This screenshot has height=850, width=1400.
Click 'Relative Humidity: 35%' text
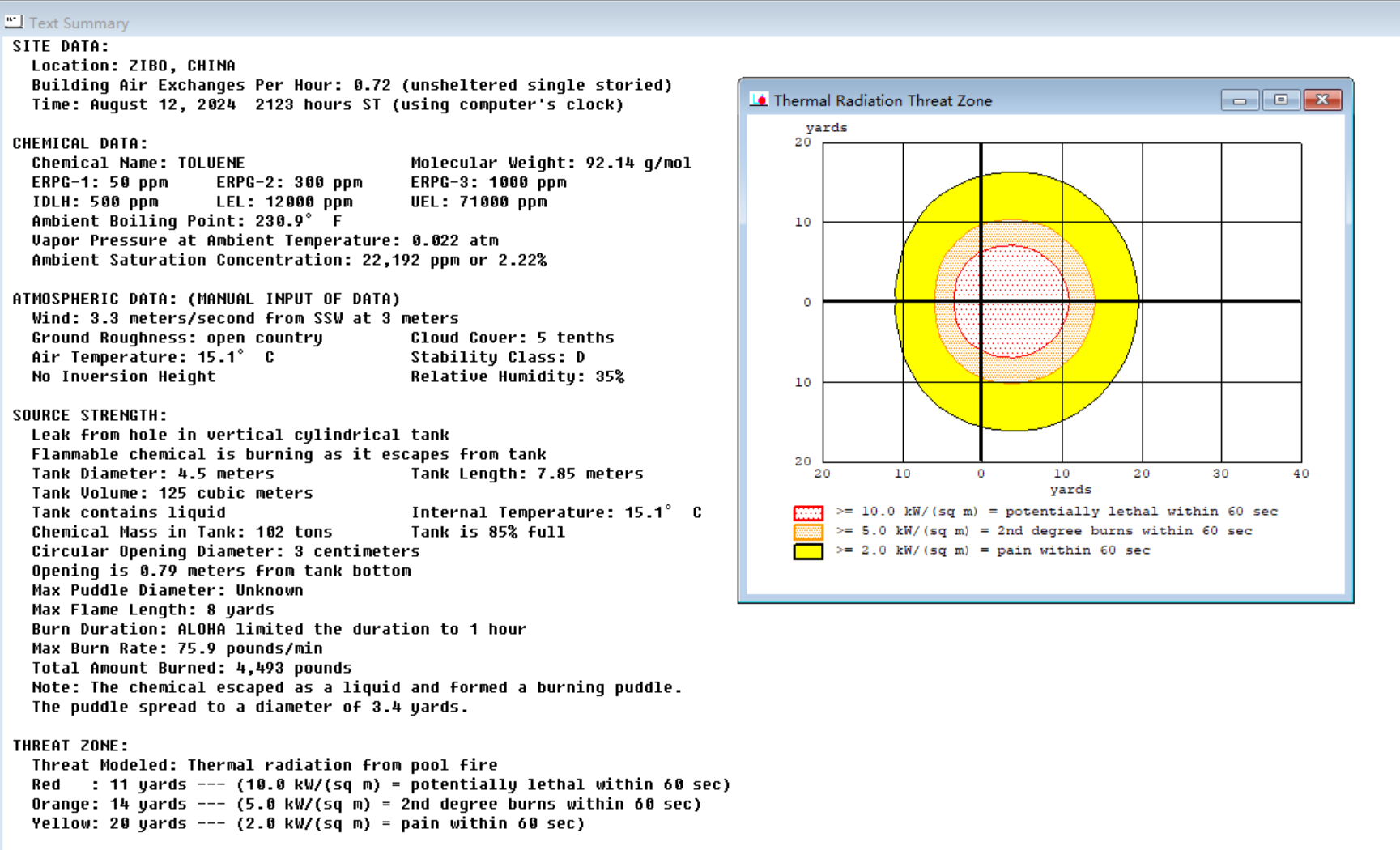coord(517,376)
